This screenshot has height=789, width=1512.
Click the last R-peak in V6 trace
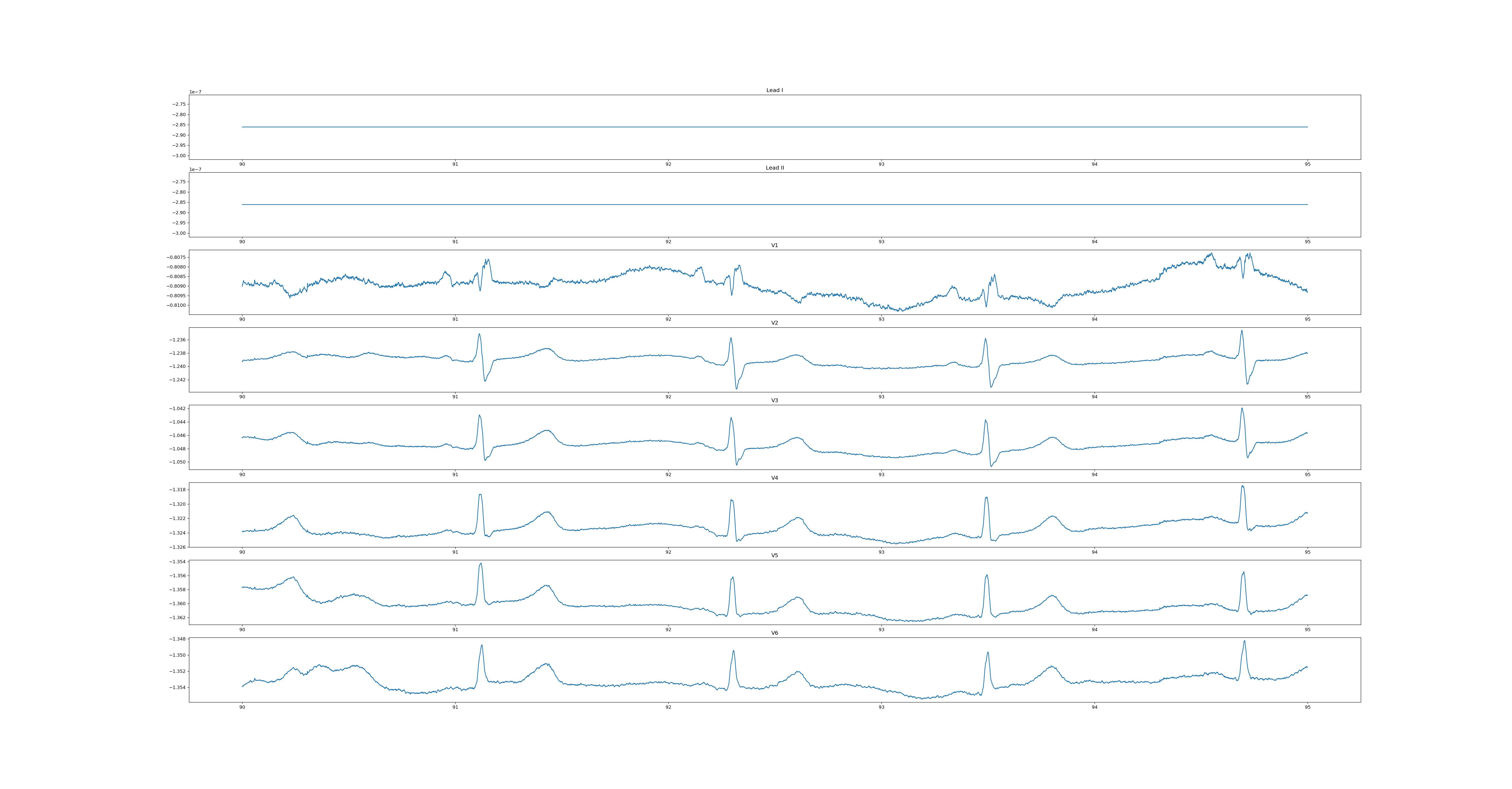point(1244,642)
